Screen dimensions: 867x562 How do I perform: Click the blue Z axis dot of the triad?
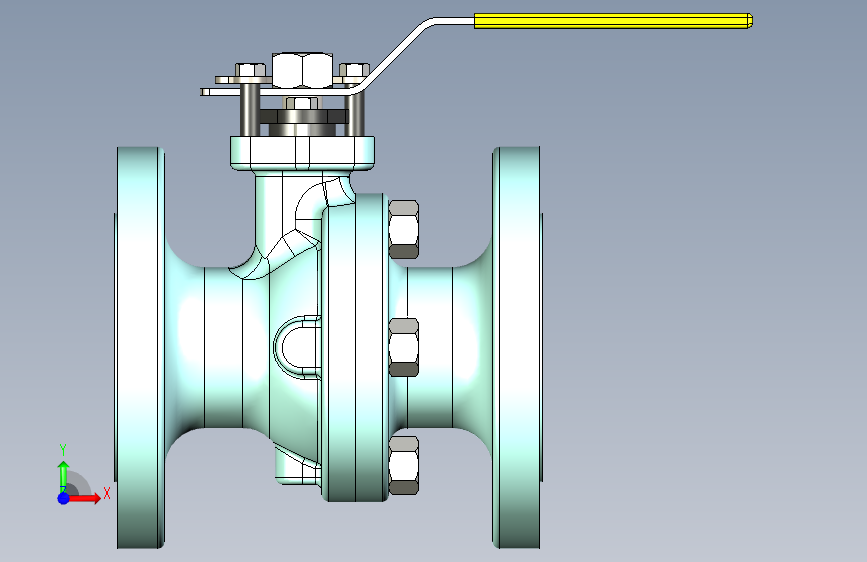pos(64,498)
